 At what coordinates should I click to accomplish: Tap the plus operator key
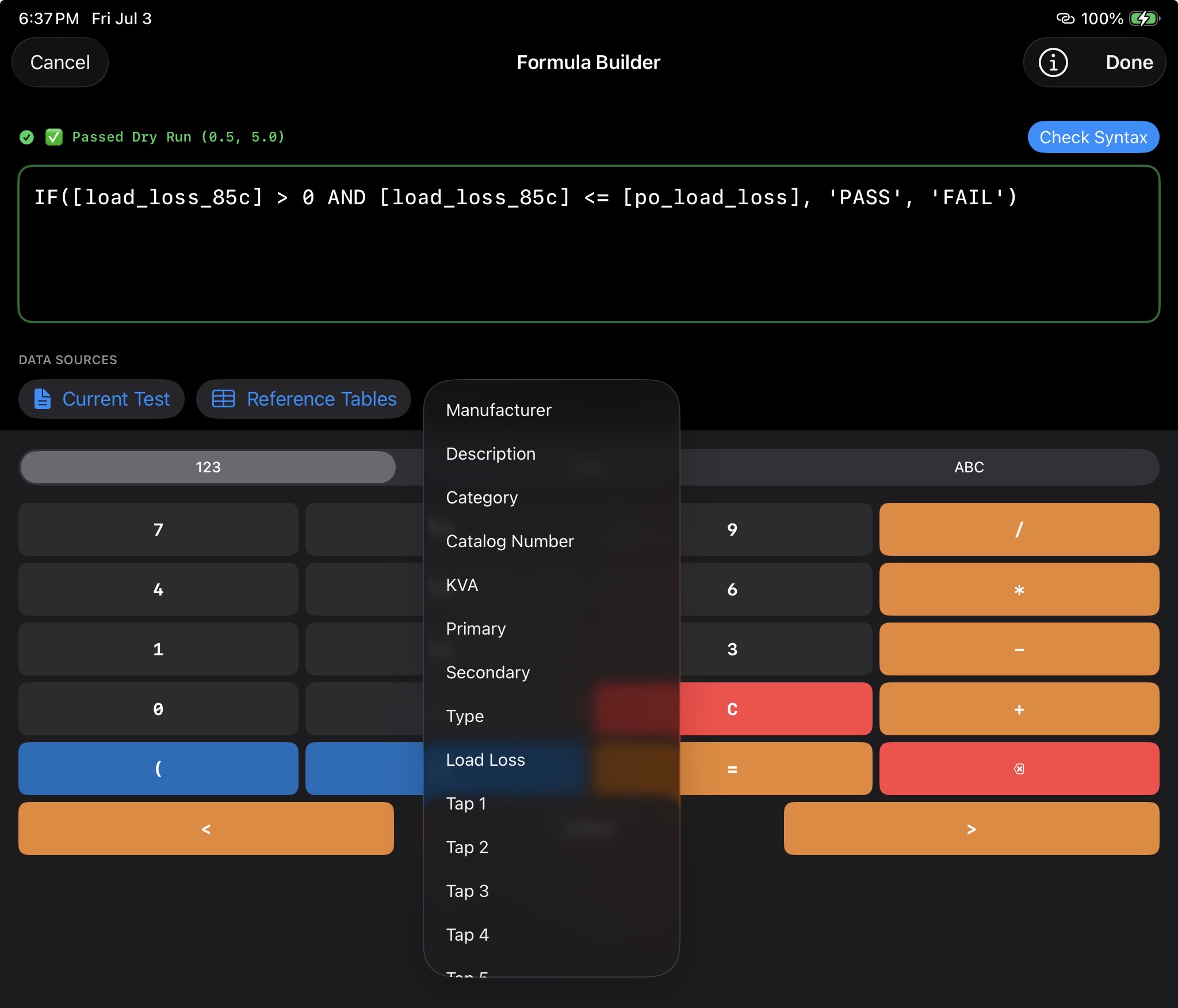click(x=1019, y=709)
